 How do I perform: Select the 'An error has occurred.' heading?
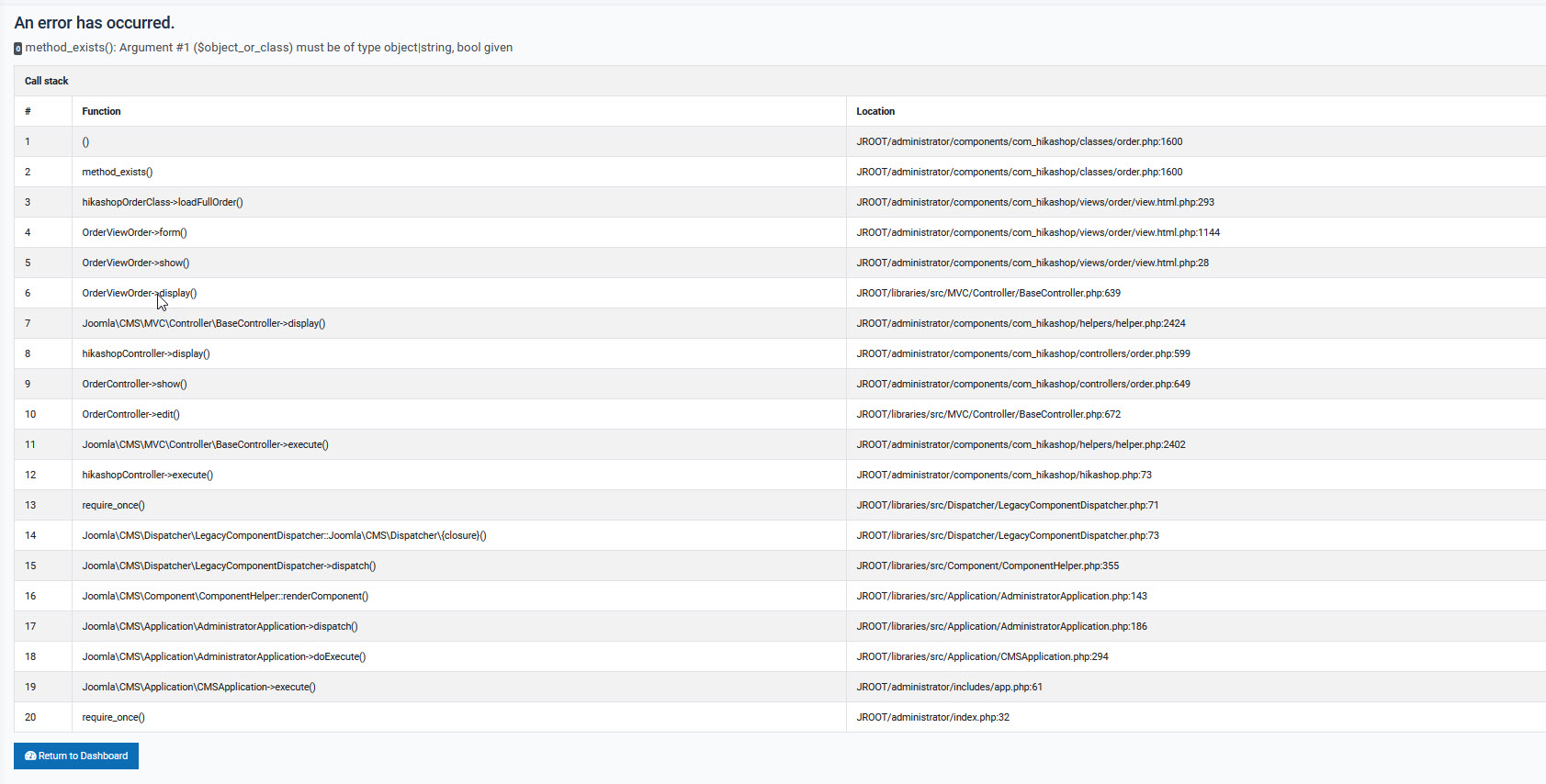[x=95, y=23]
